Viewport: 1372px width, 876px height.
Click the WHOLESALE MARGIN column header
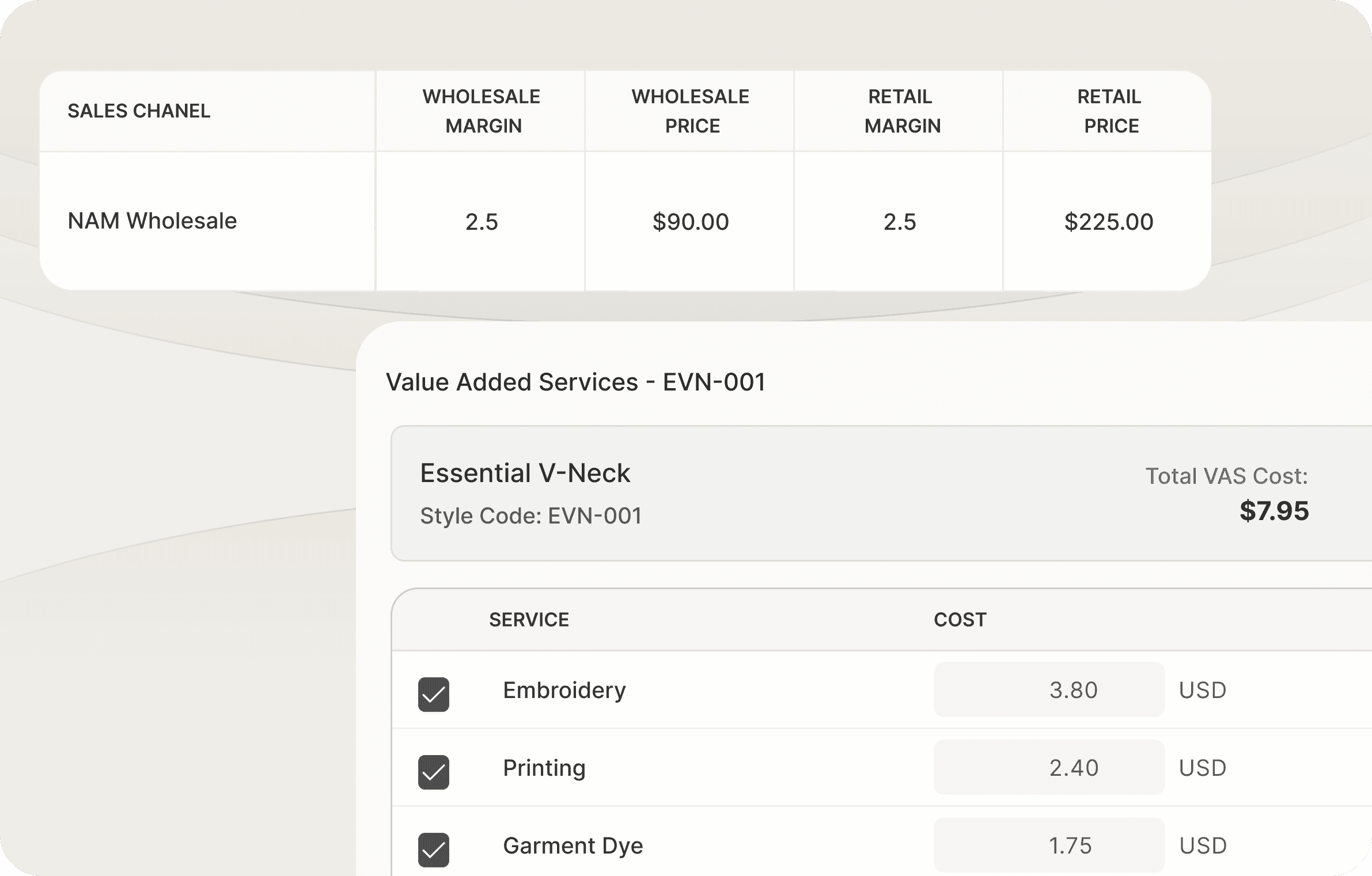[482, 111]
